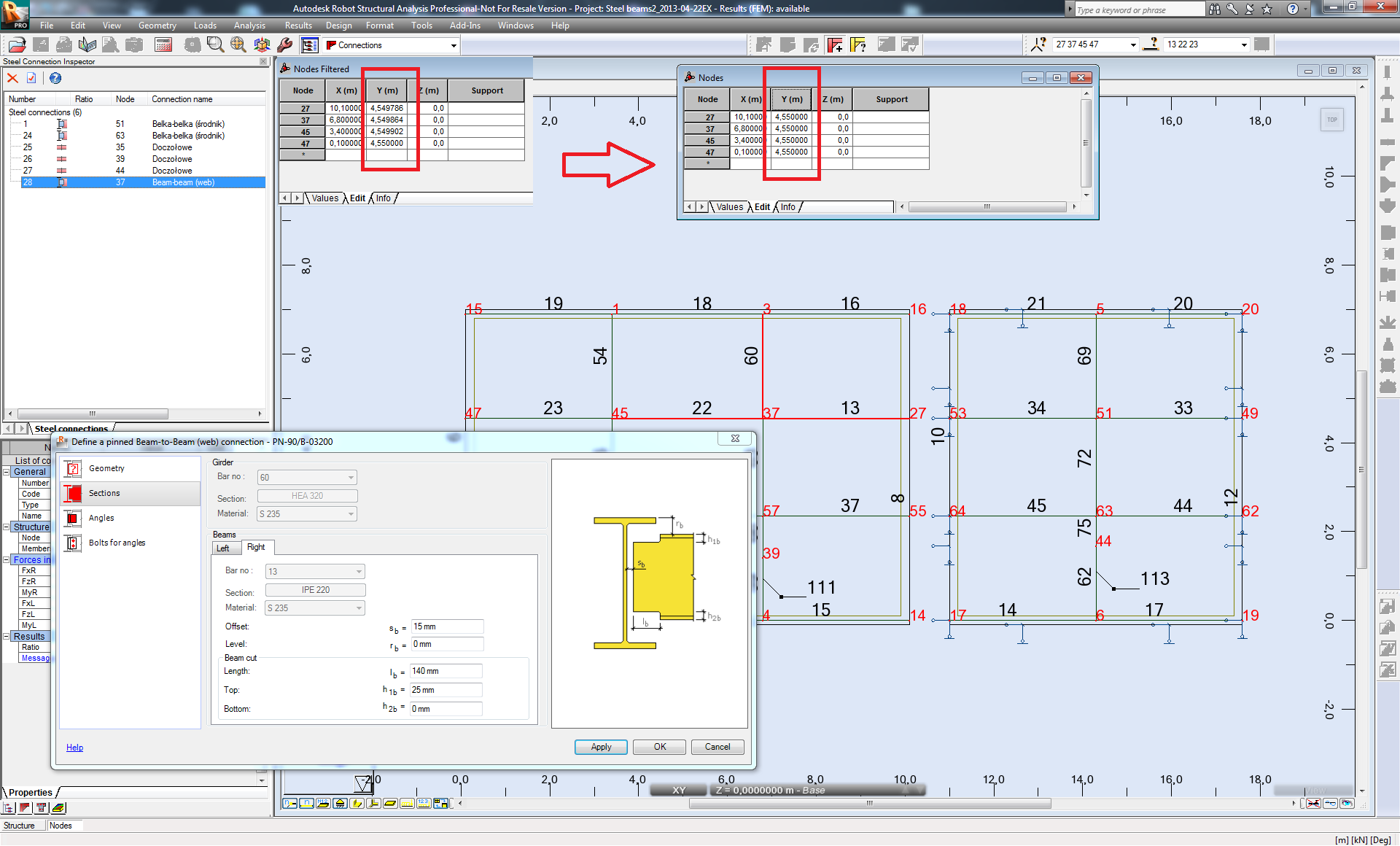Click the Angles icon in the connection dialog
Viewport: 1400px width, 846px height.
(73, 518)
